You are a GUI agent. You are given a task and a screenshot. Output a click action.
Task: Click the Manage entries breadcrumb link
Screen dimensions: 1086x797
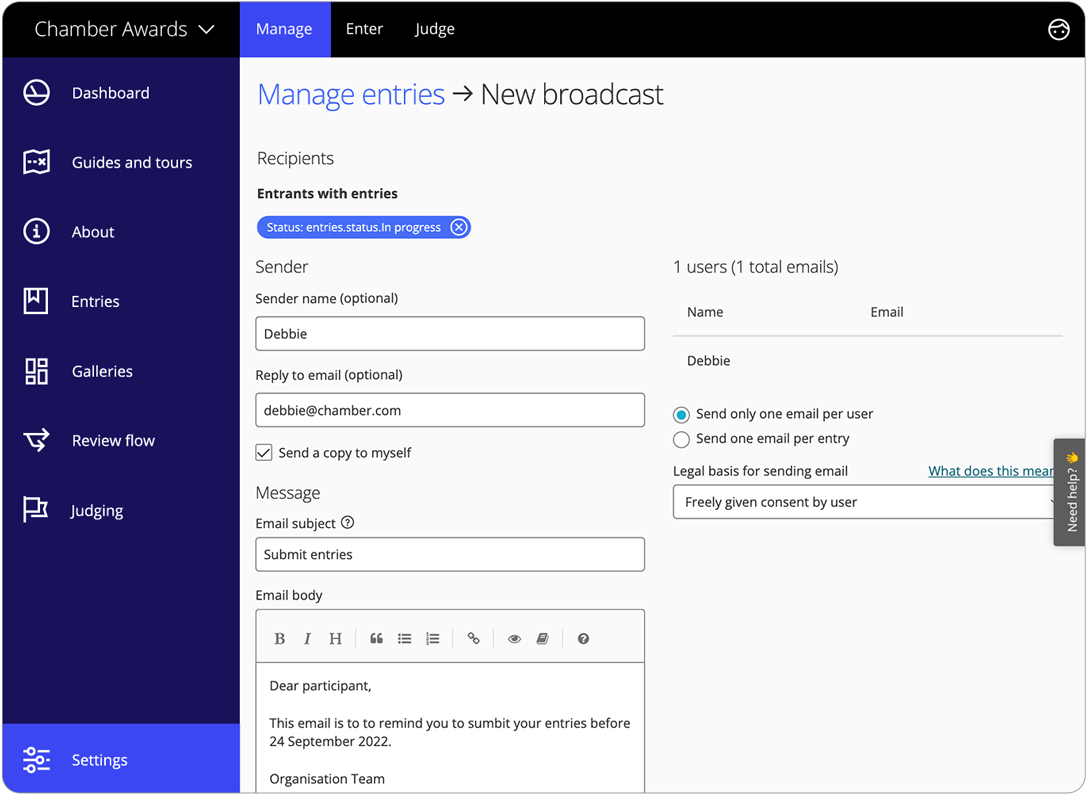tap(351, 94)
